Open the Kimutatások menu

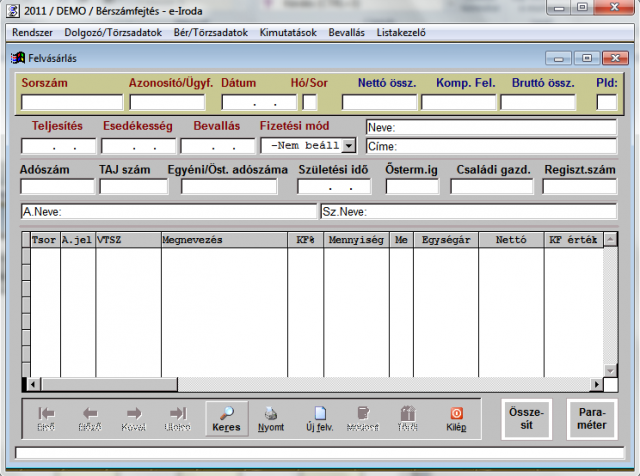[288, 32]
